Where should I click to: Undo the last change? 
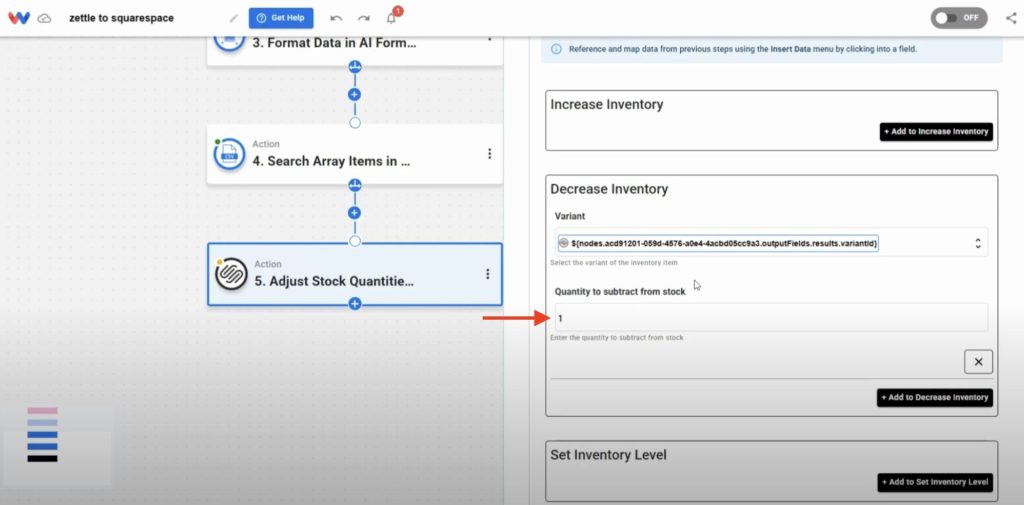pos(336,18)
